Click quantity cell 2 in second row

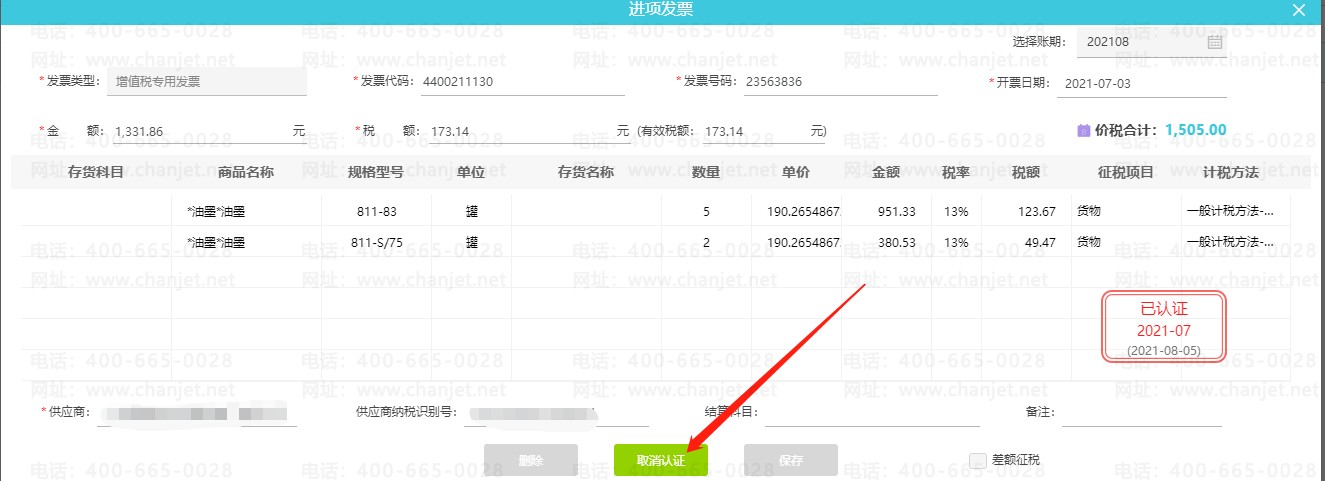(706, 242)
